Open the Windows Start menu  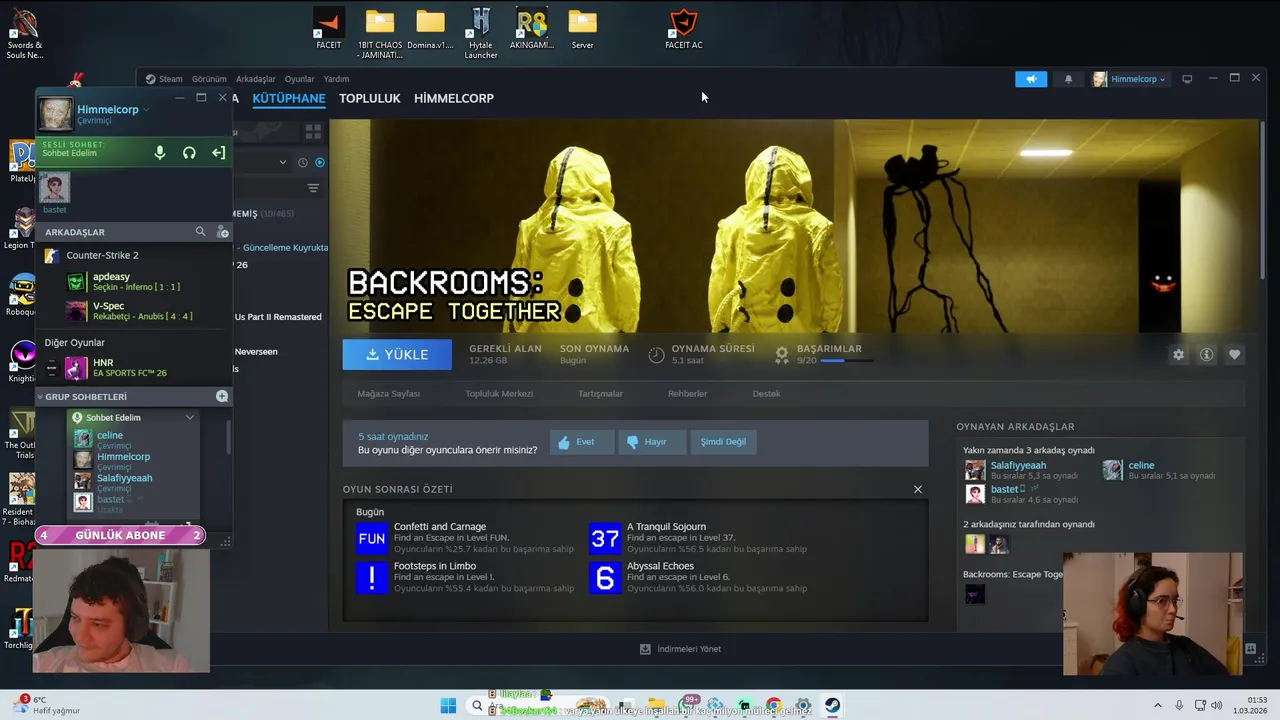coord(447,706)
